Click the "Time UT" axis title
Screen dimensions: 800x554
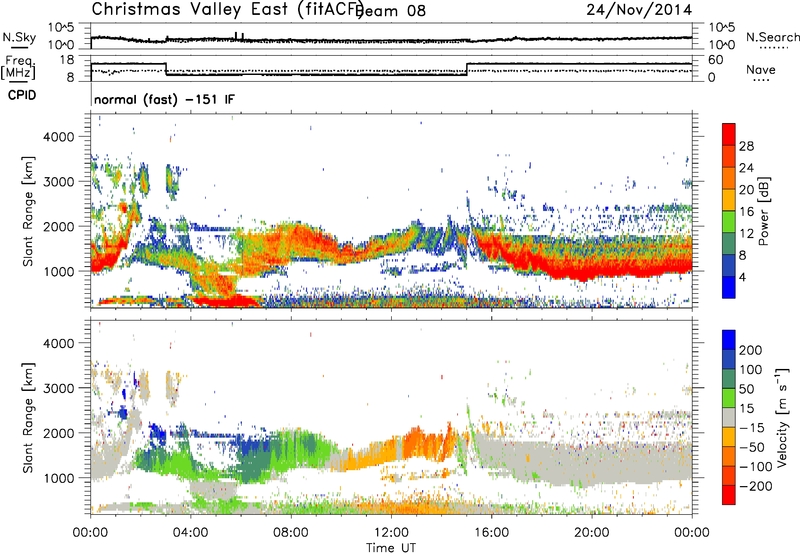point(391,547)
